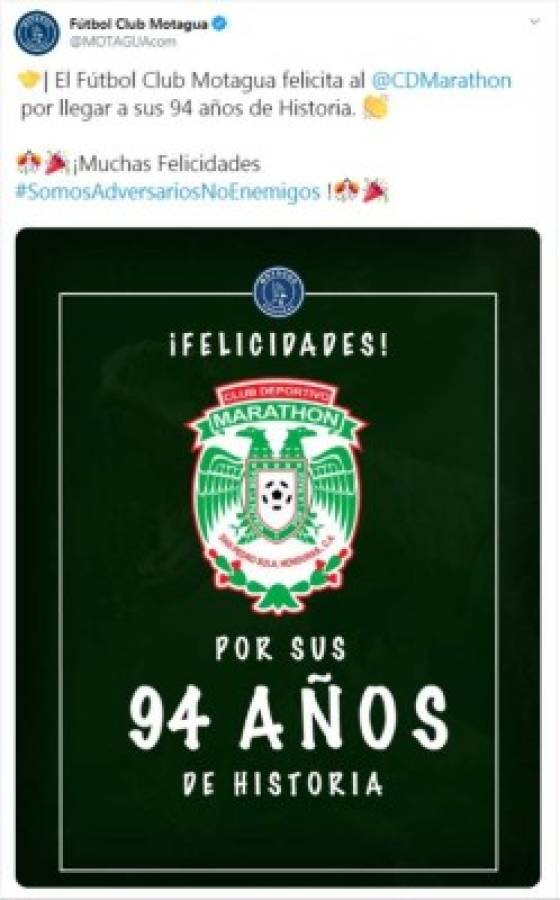Open the @CDMarathon mention link
560x900 pixels.
441,80
